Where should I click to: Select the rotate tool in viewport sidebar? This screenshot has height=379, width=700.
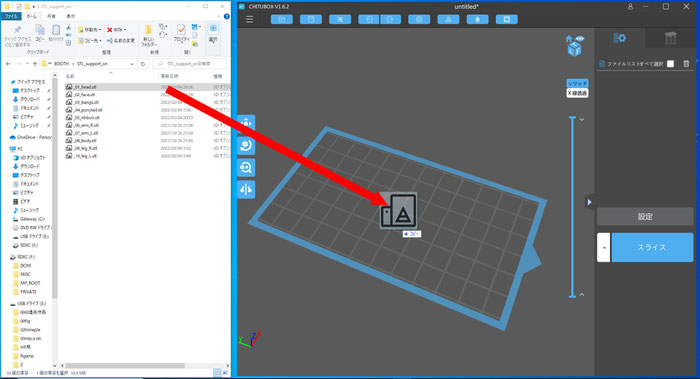coord(246,146)
